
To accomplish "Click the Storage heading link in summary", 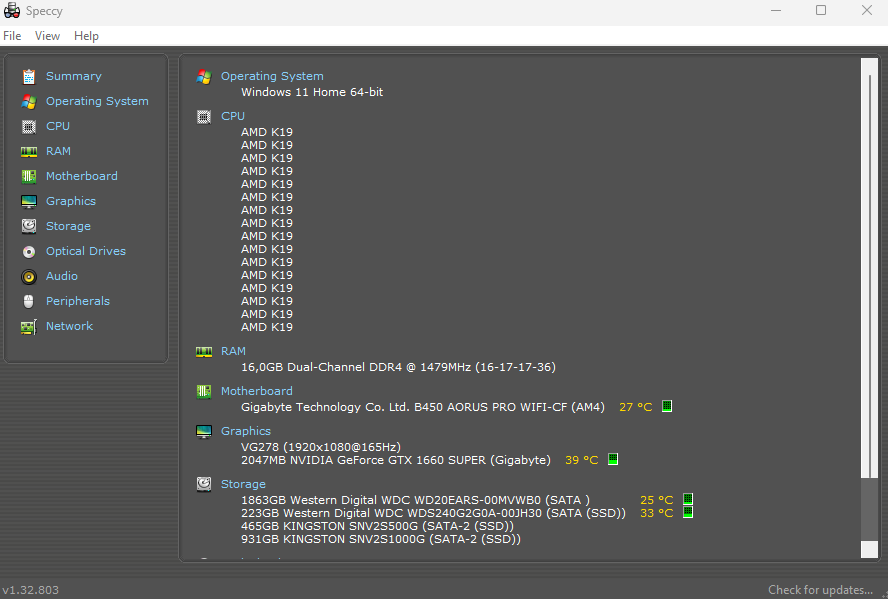I will [x=243, y=484].
